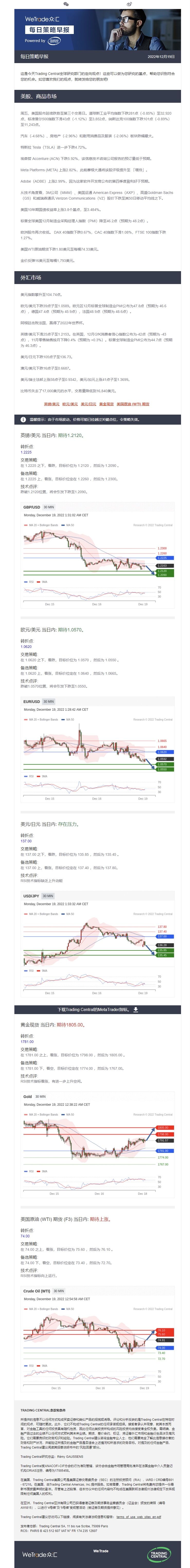Open the 美元/日元 anchor link
190x1568 pixels.
click(x=89, y=404)
